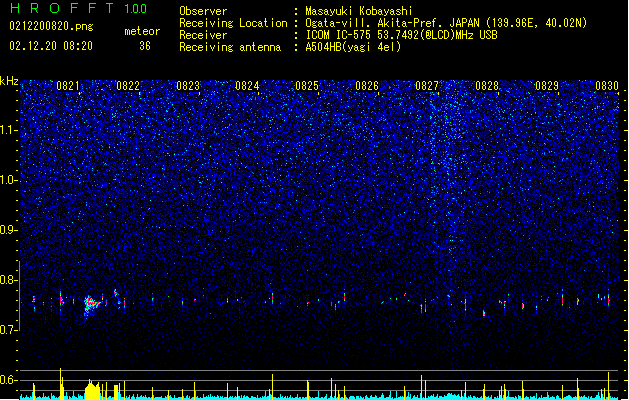Click the 0.8 kHz axis label

8,280
